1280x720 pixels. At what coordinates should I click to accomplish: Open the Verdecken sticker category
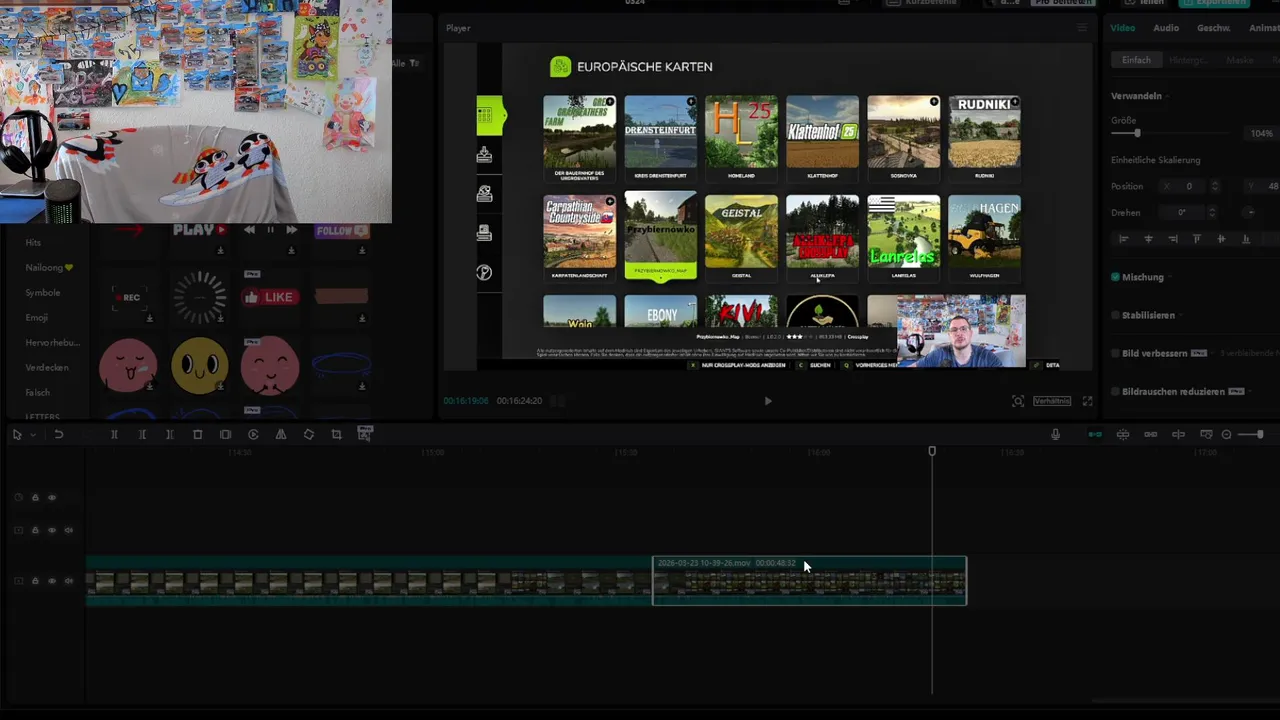coord(47,368)
